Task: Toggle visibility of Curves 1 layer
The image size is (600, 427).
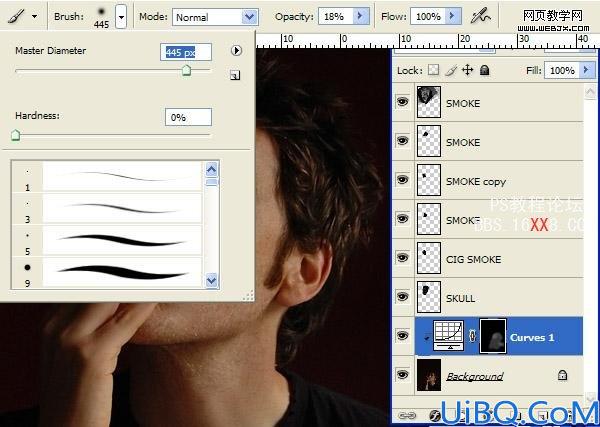Action: point(402,336)
